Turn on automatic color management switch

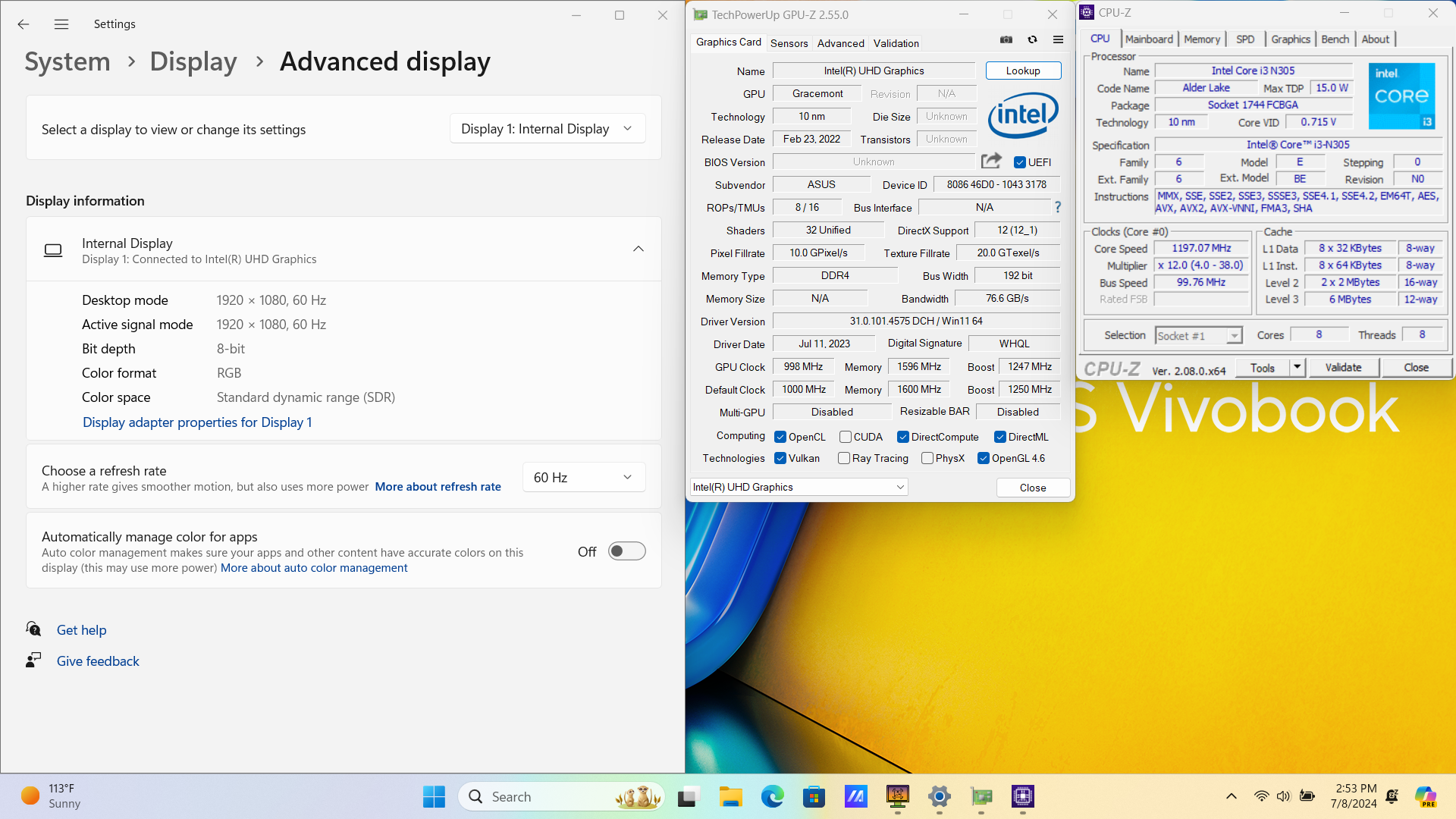627,551
